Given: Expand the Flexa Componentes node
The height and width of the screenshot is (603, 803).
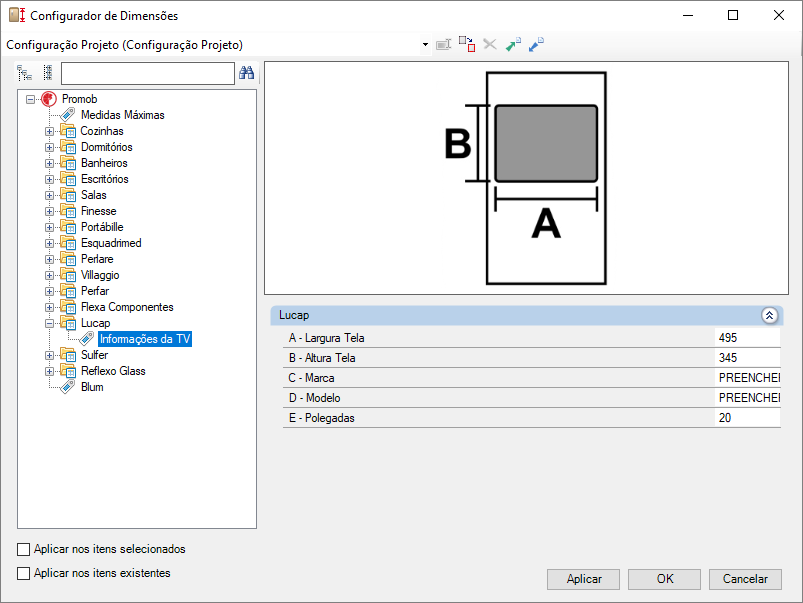Looking at the screenshot, I should [49, 307].
